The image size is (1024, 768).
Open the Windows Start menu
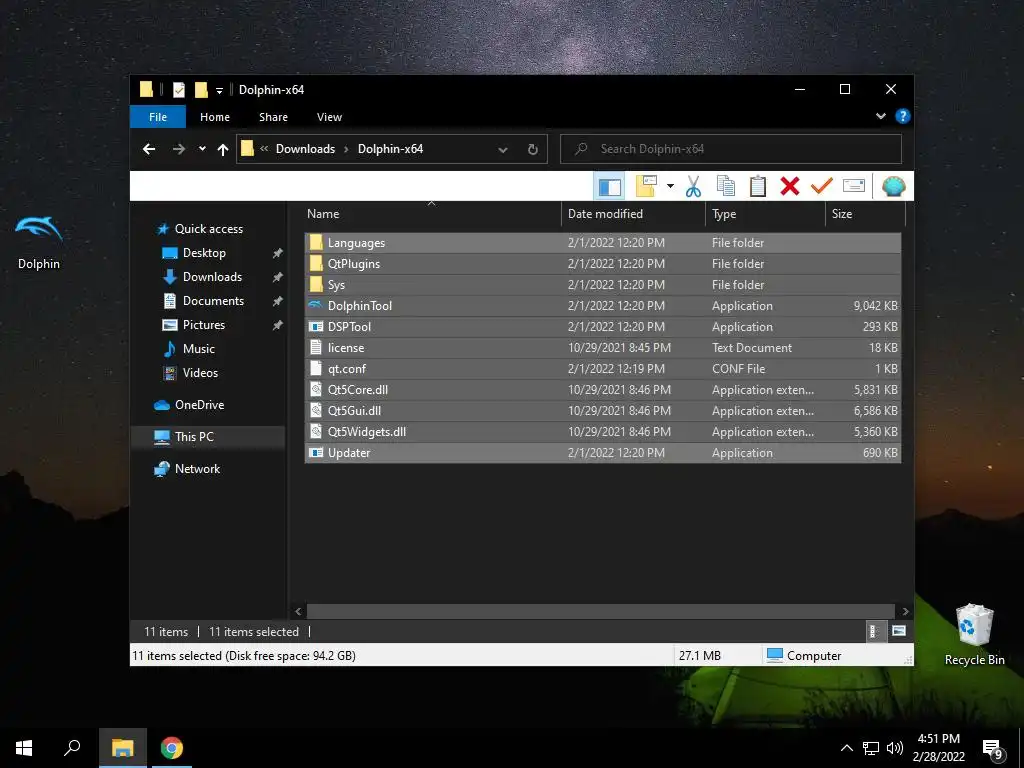click(24, 748)
